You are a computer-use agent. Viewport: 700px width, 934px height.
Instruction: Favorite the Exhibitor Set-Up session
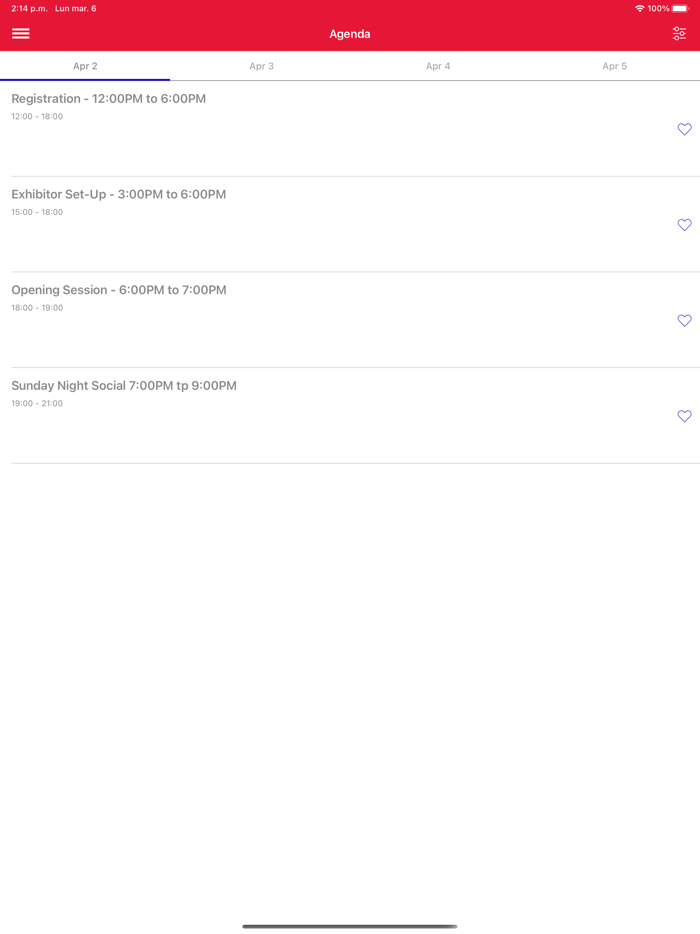(684, 225)
